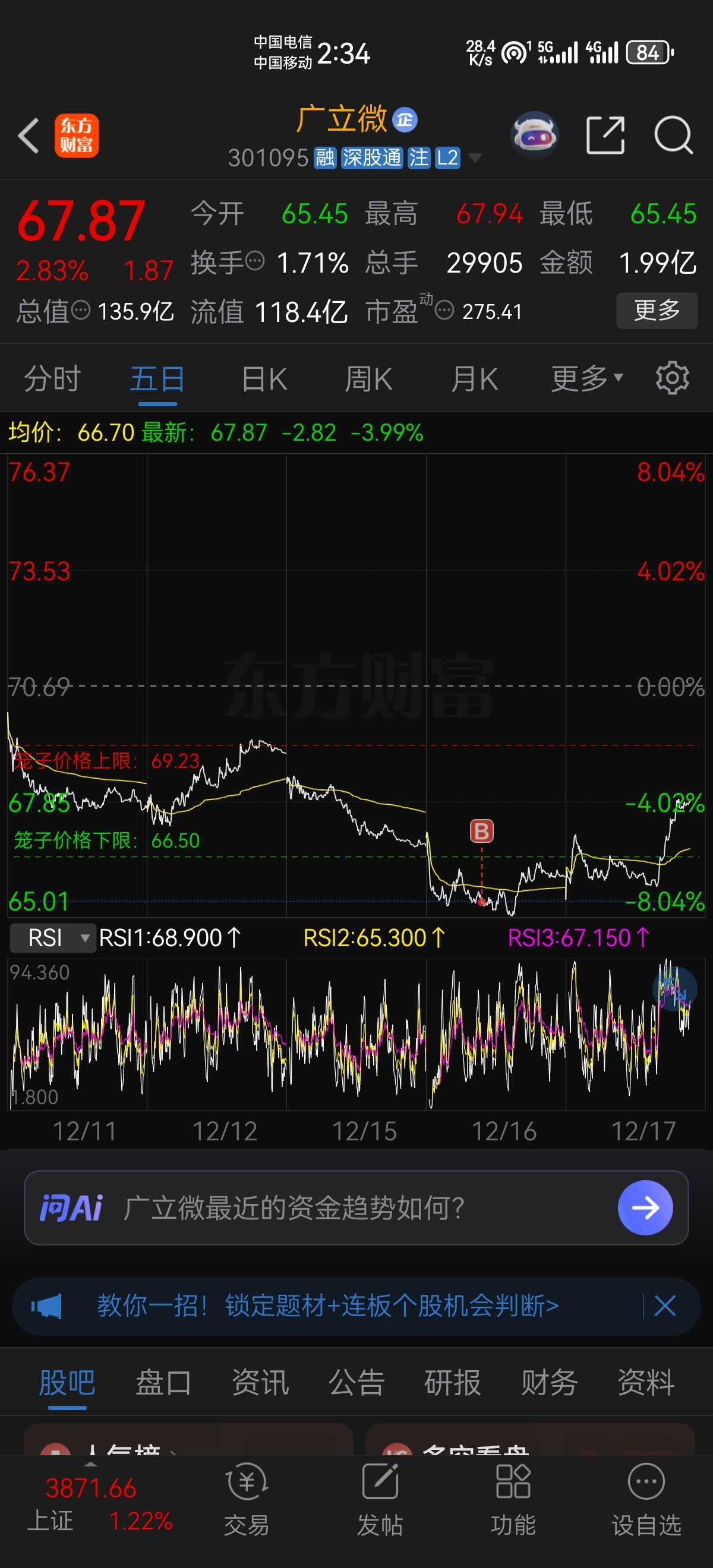Tap the megaphone announcement icon
Screen dimensions: 713x1568
point(47,1306)
